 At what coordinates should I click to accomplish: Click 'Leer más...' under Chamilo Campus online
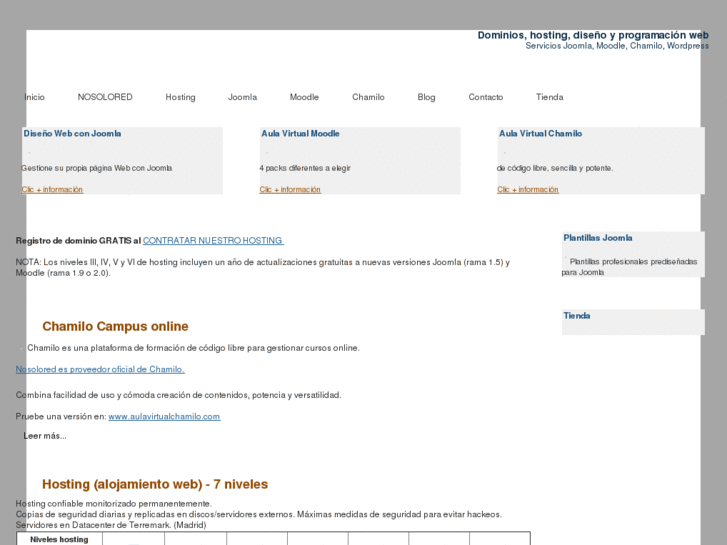click(x=45, y=436)
